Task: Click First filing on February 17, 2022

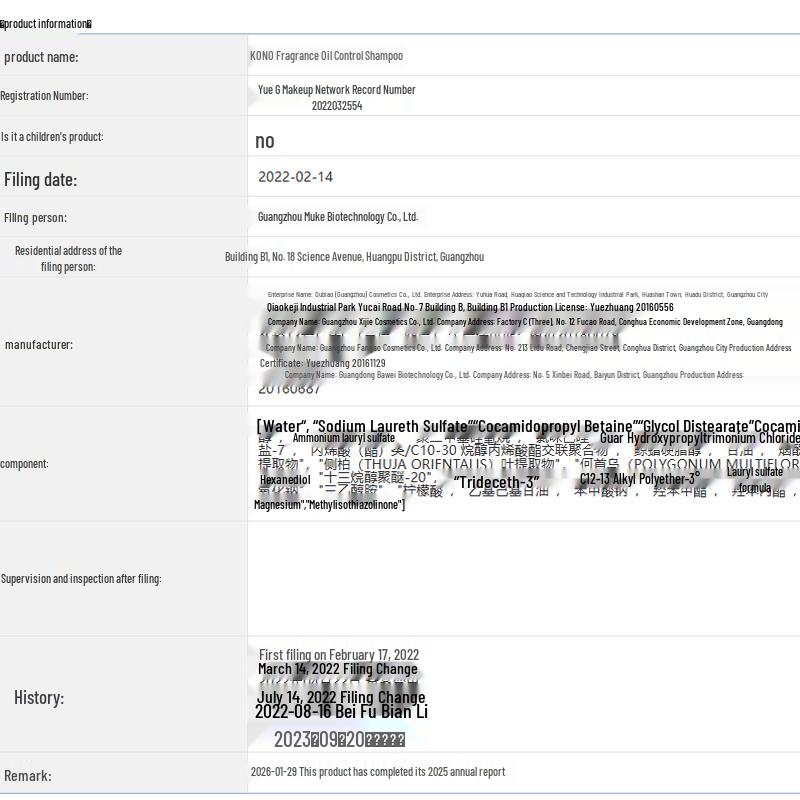Action: [x=339, y=655]
